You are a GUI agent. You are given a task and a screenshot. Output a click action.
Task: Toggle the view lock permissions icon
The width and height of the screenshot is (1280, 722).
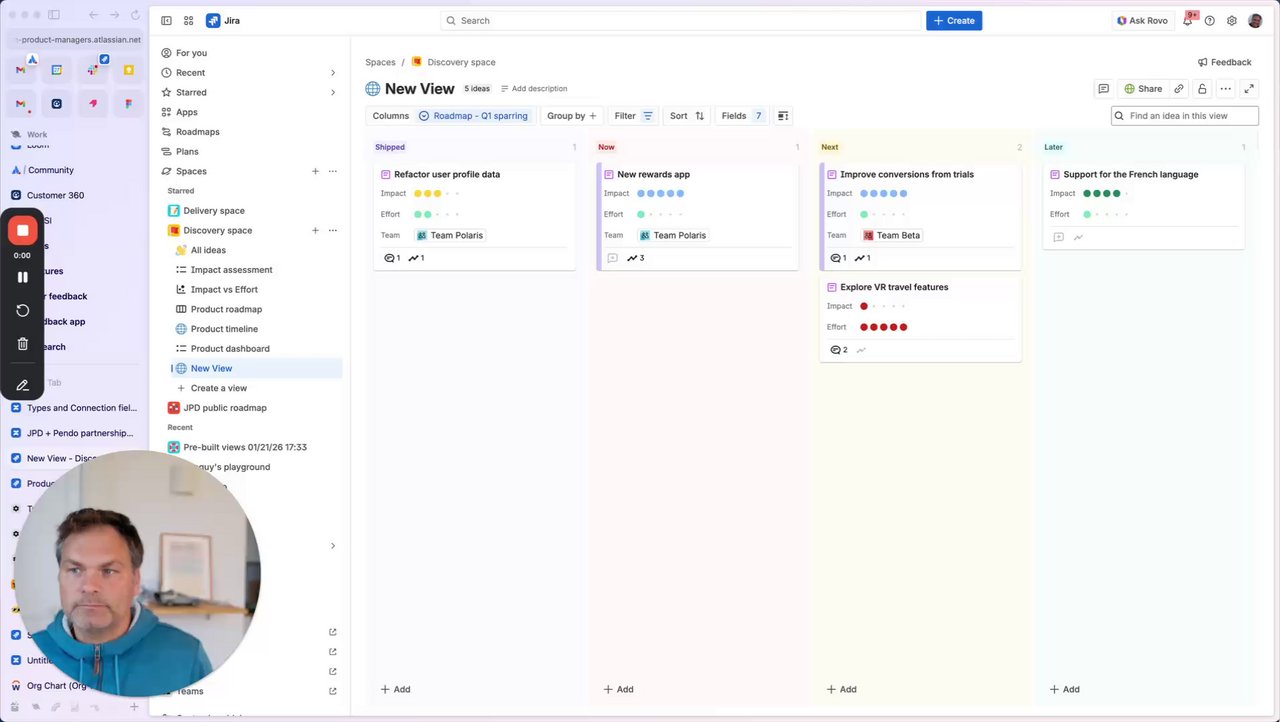click(x=1202, y=89)
